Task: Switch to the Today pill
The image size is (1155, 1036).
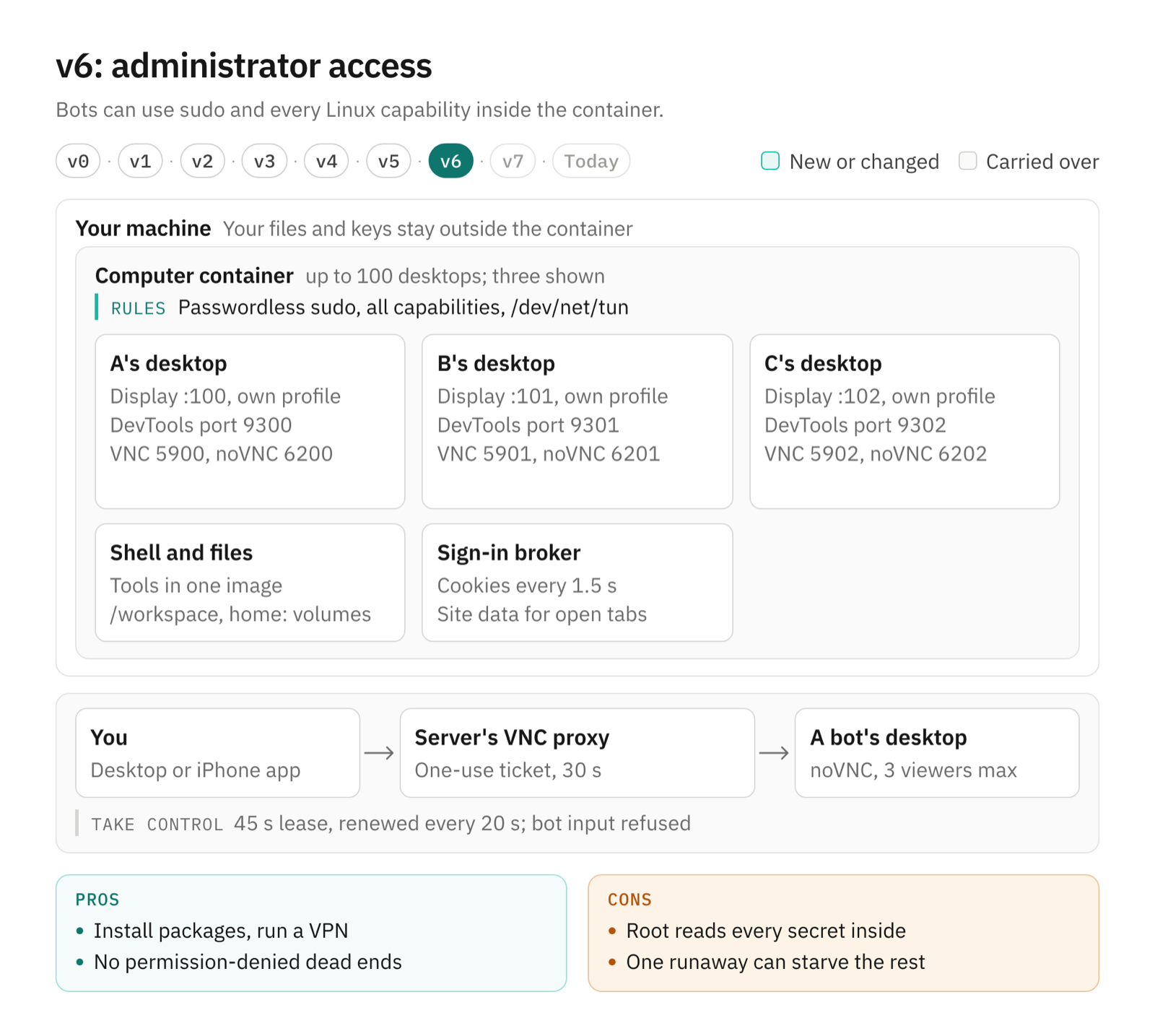Action: (x=591, y=161)
